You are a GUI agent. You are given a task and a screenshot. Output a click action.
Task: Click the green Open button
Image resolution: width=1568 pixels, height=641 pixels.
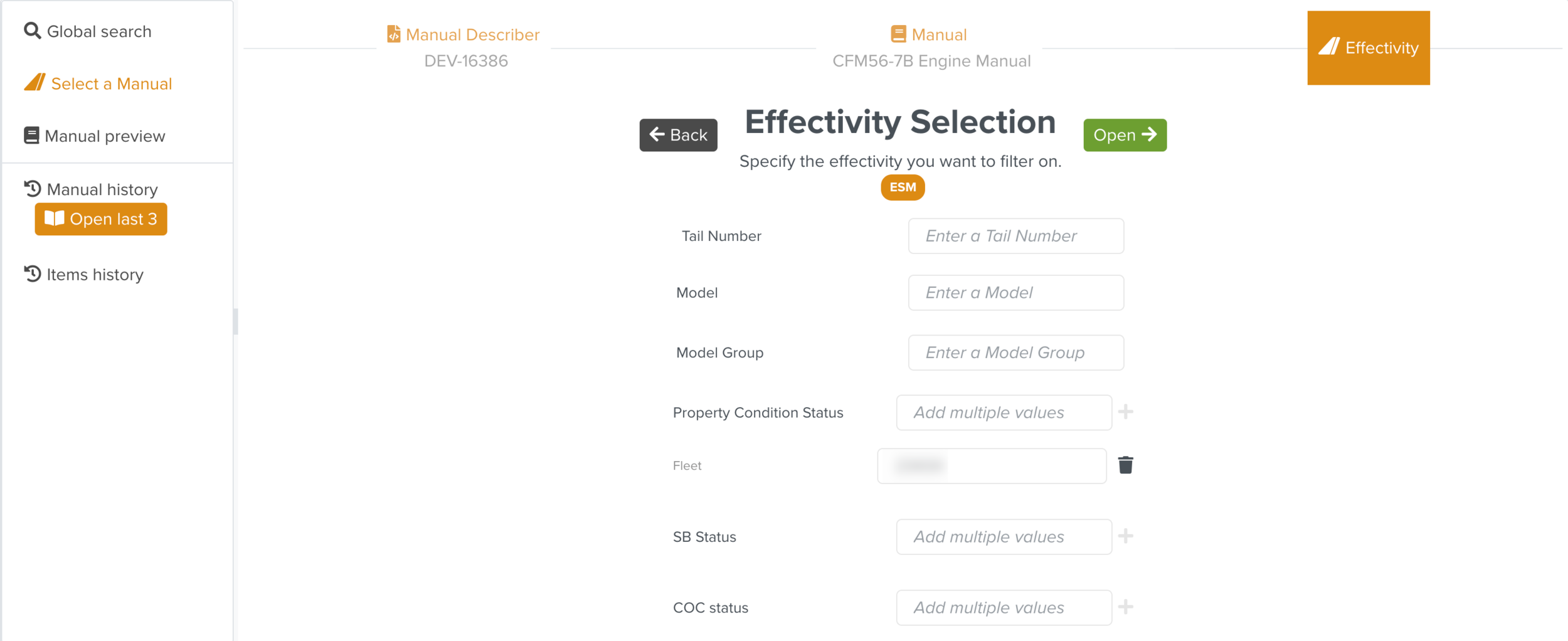tap(1125, 135)
